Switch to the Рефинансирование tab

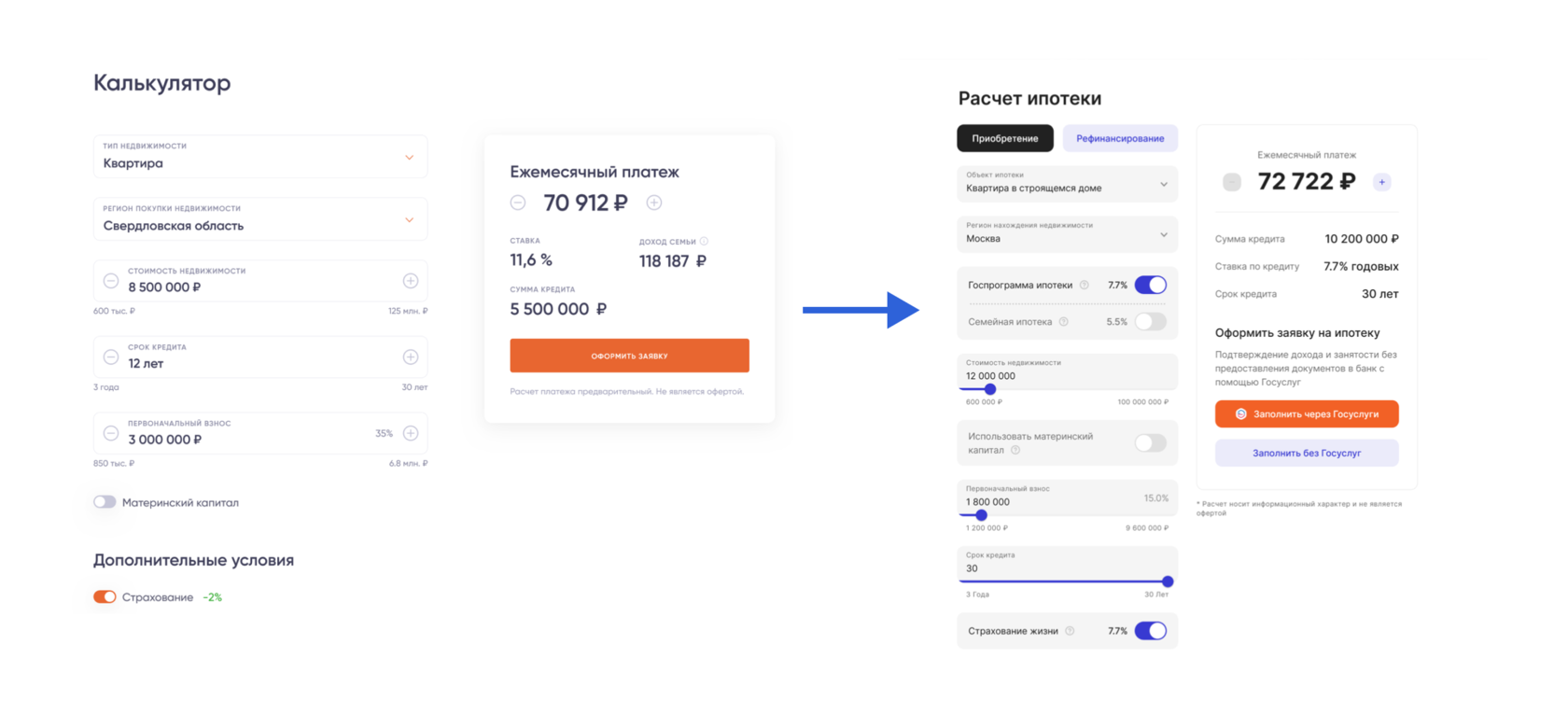1120,138
